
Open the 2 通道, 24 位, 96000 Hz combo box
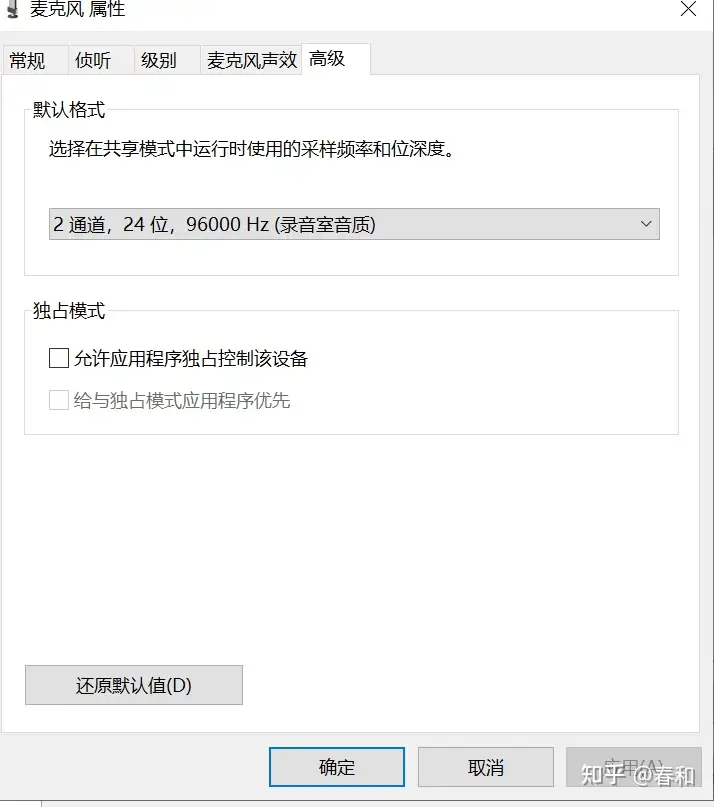(354, 224)
